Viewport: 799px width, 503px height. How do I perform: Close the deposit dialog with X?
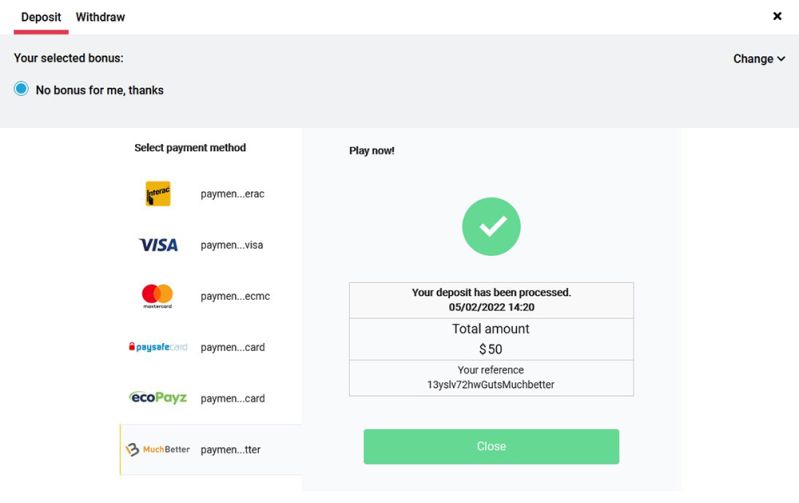click(x=778, y=16)
